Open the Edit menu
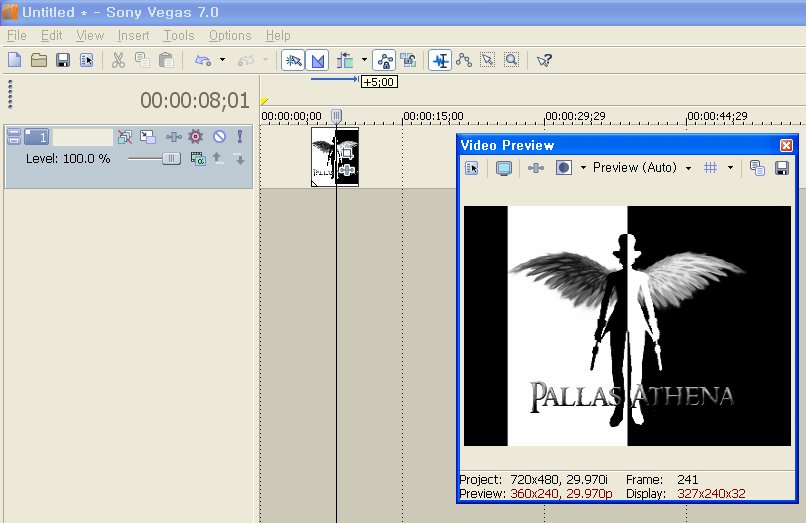Image resolution: width=806 pixels, height=523 pixels. click(x=51, y=35)
